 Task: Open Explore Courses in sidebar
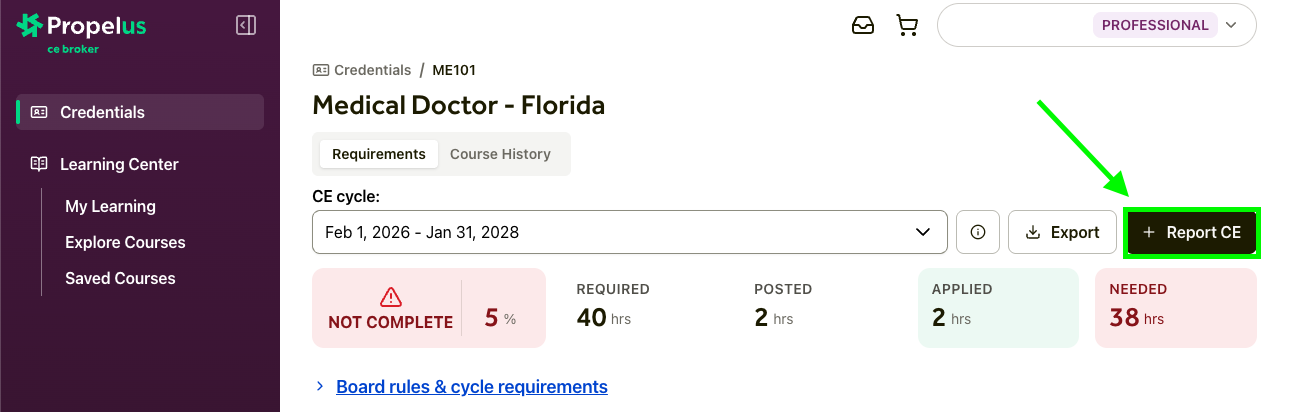coord(125,242)
